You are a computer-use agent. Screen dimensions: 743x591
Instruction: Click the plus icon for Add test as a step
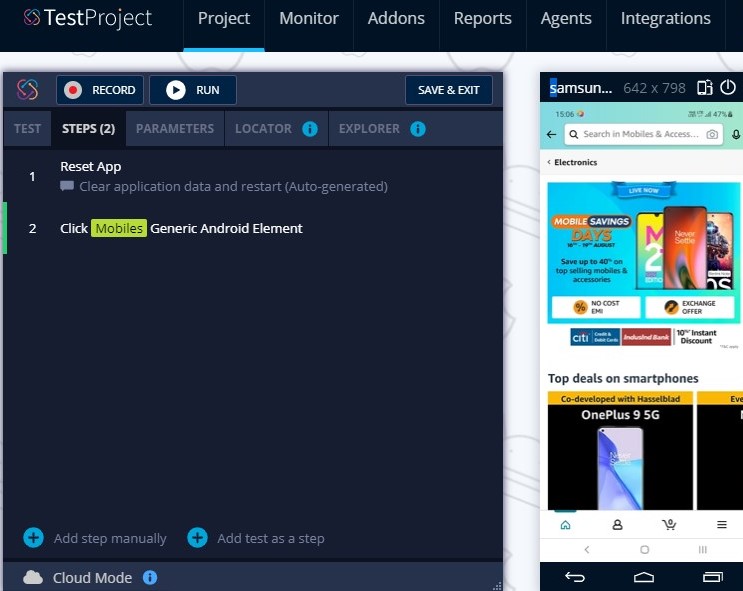tap(198, 538)
